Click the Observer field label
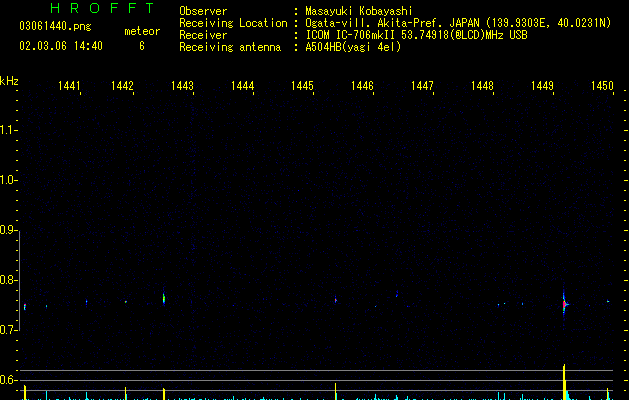This screenshot has width=629, height=400. click(203, 11)
